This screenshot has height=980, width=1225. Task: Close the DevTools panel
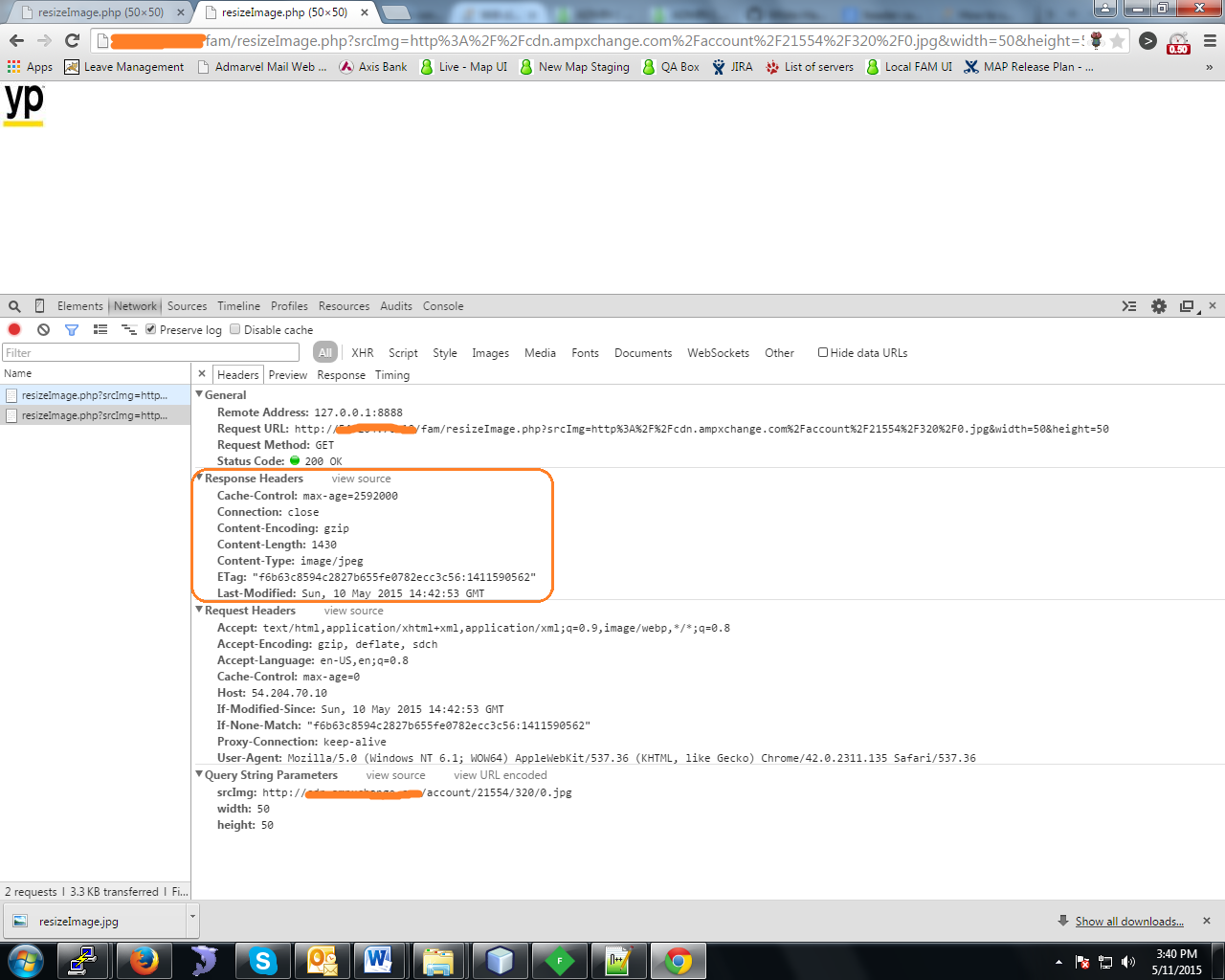point(1213,305)
